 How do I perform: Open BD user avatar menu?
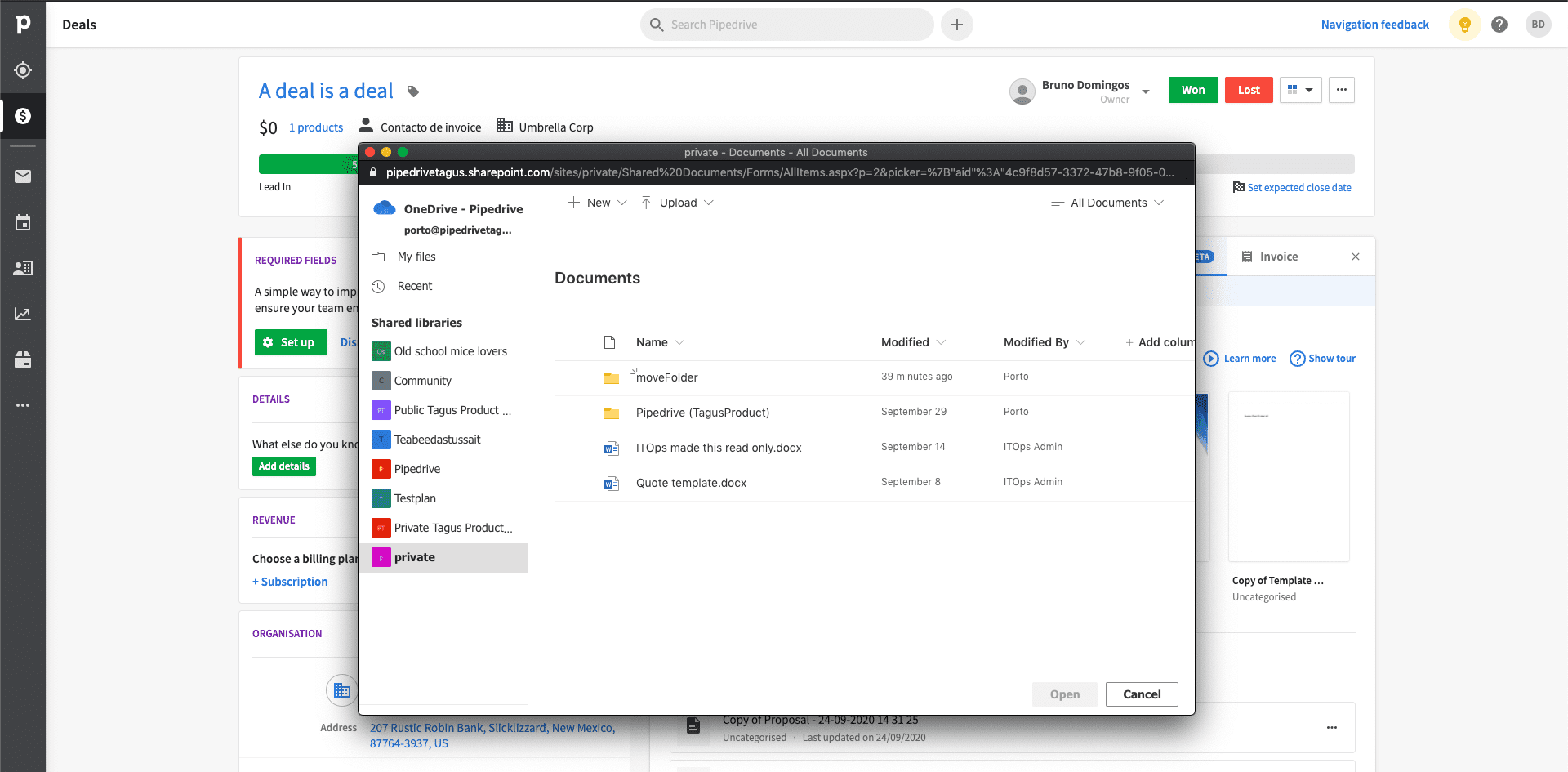pyautogui.click(x=1538, y=25)
